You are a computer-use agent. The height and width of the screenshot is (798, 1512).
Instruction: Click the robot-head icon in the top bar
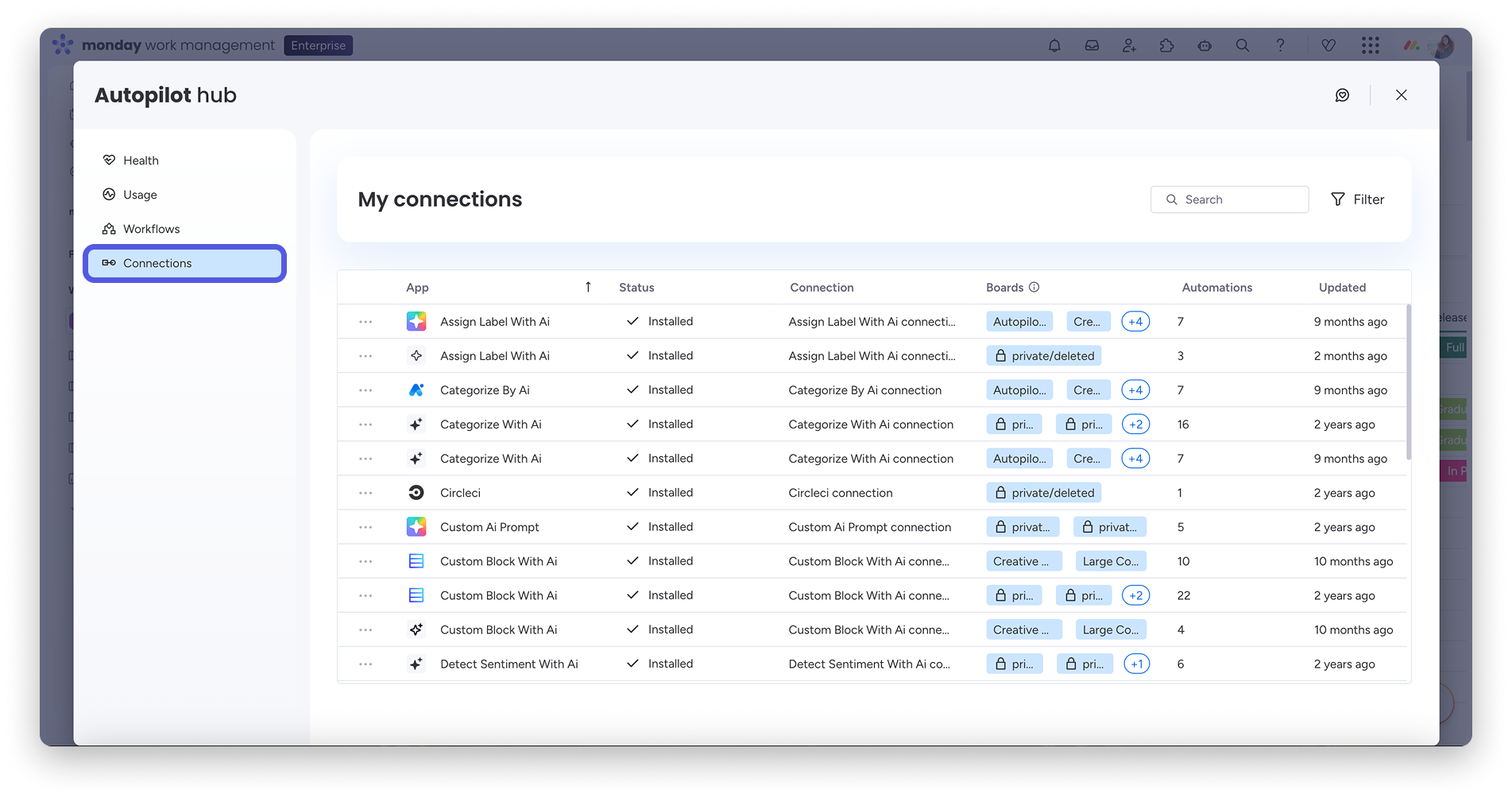(x=1205, y=45)
